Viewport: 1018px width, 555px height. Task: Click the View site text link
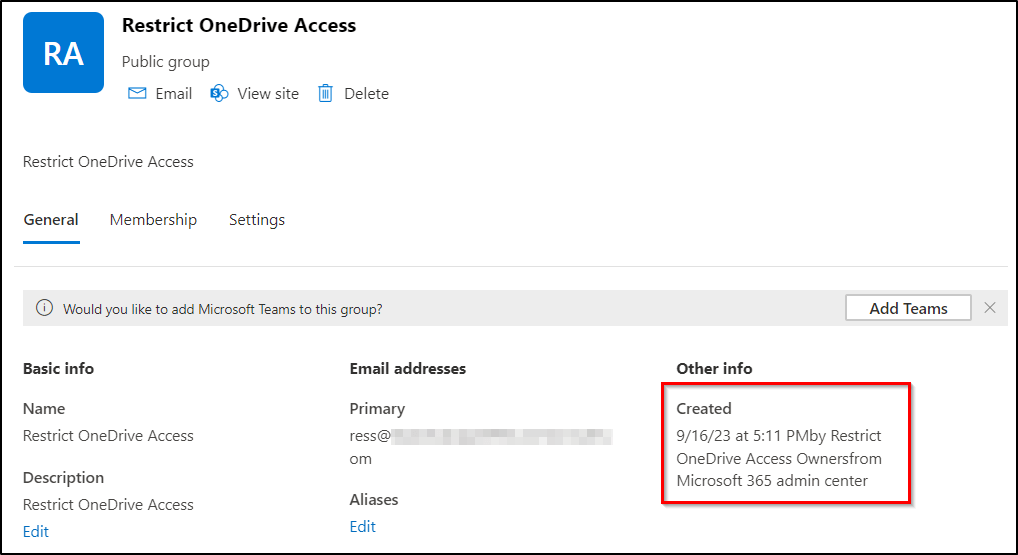click(268, 93)
